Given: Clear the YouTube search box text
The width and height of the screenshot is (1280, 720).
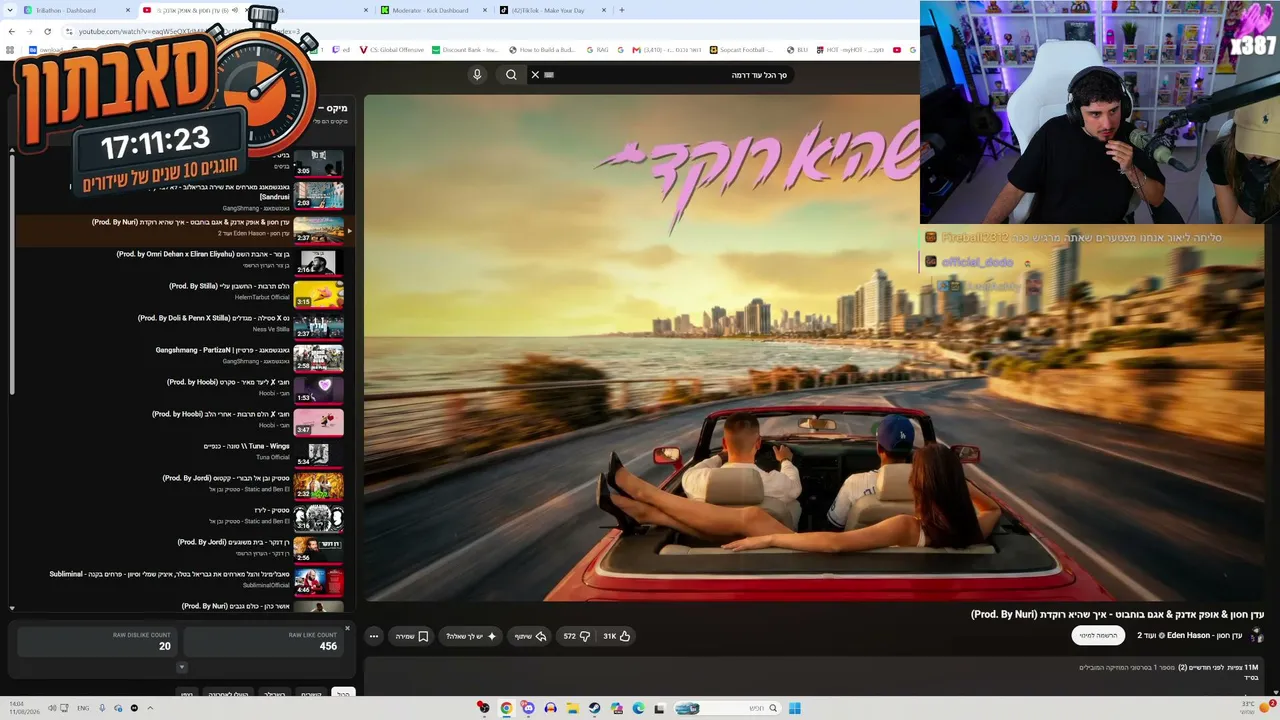Looking at the screenshot, I should (x=535, y=75).
